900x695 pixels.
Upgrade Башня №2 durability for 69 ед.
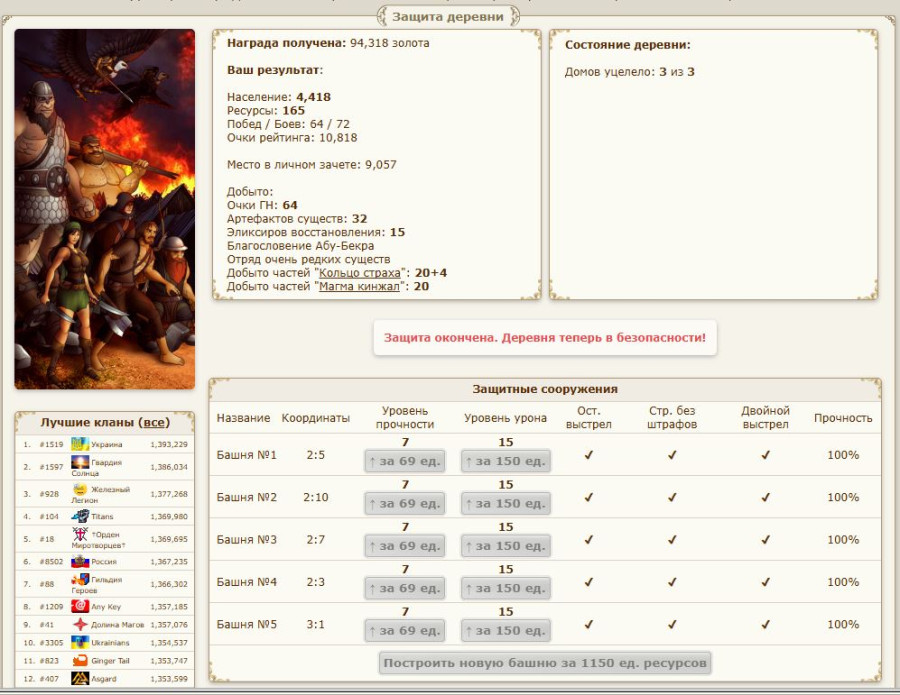pos(405,503)
